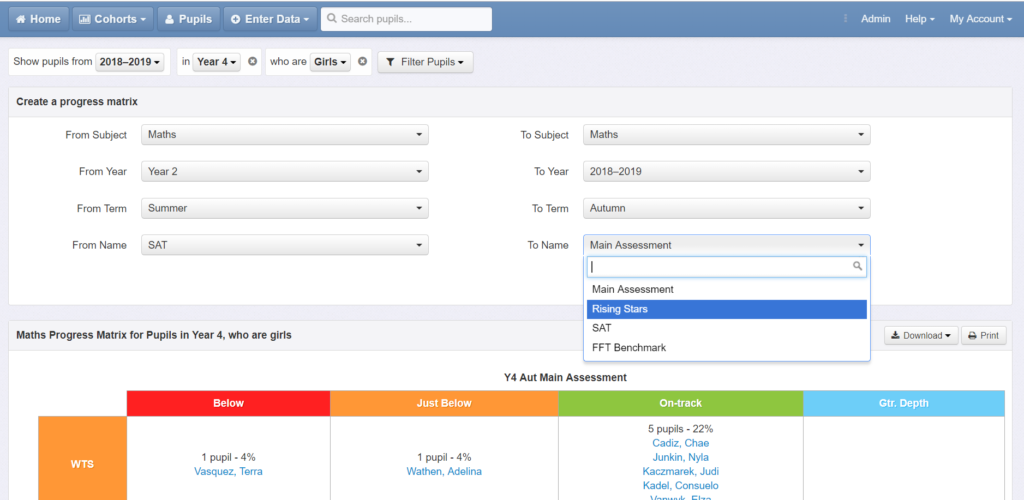
Task: Open pupil Kaczmarek, Judi
Action: (x=680, y=471)
